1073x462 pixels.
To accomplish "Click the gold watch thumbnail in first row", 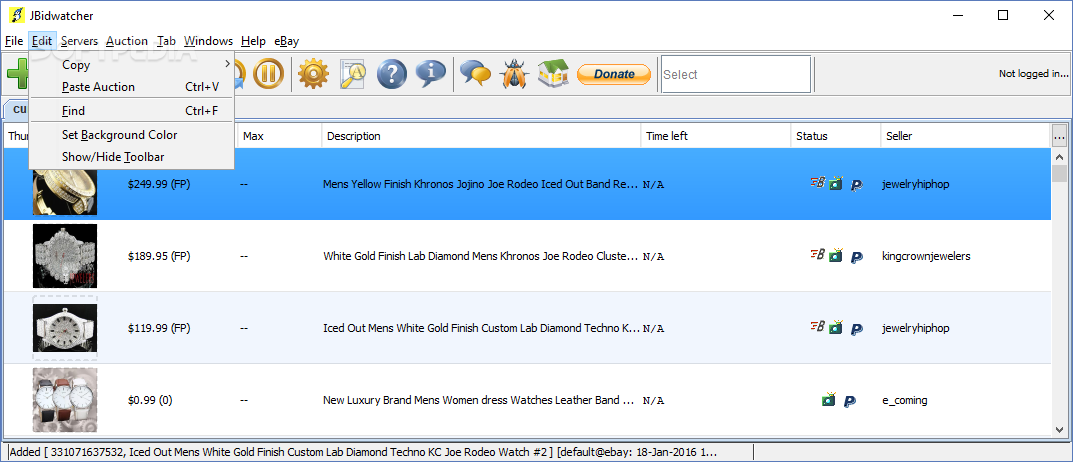I will click(65, 192).
